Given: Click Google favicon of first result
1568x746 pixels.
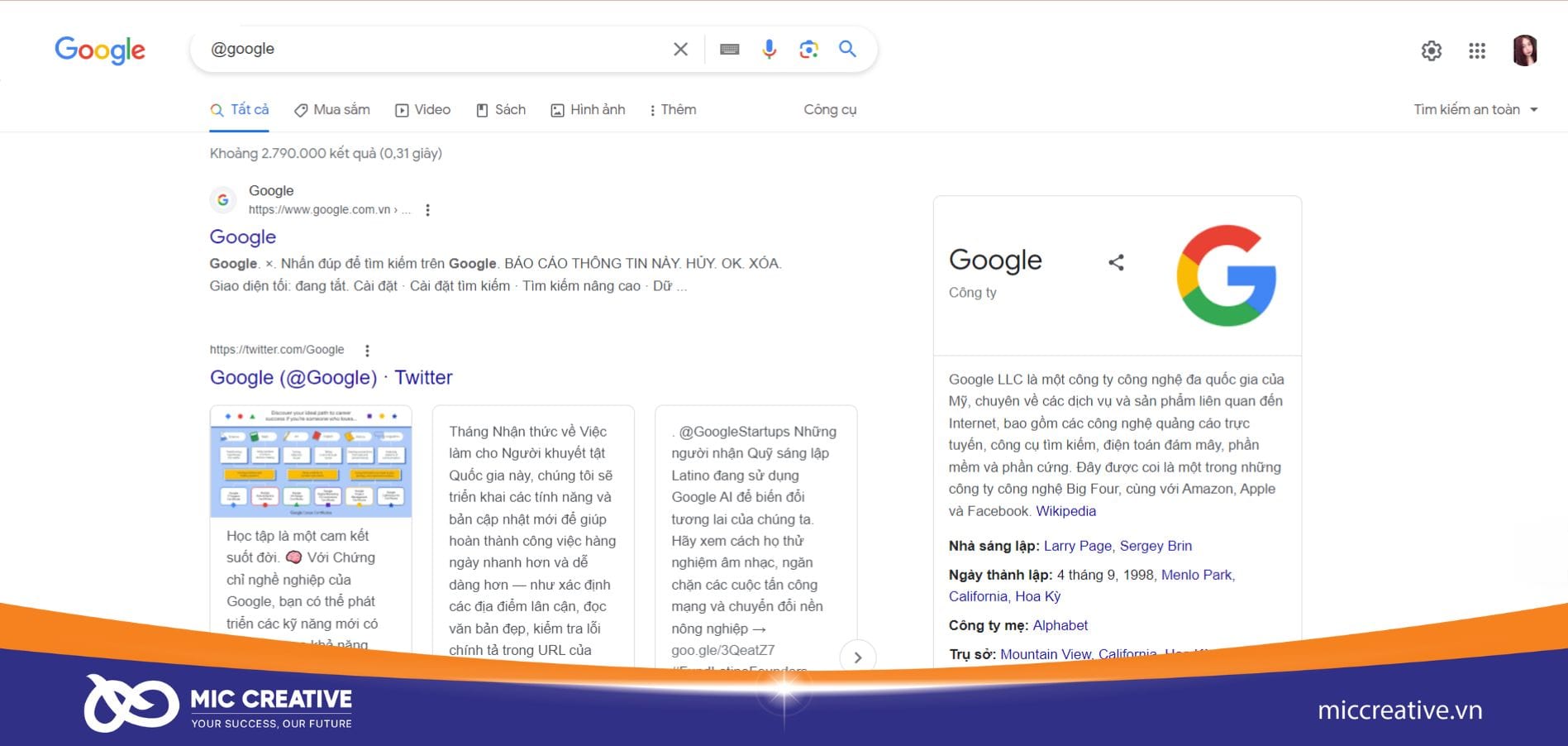Looking at the screenshot, I should 222,199.
